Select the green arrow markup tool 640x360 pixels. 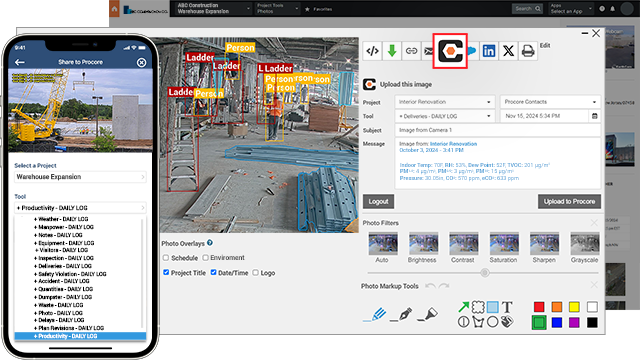point(463,307)
